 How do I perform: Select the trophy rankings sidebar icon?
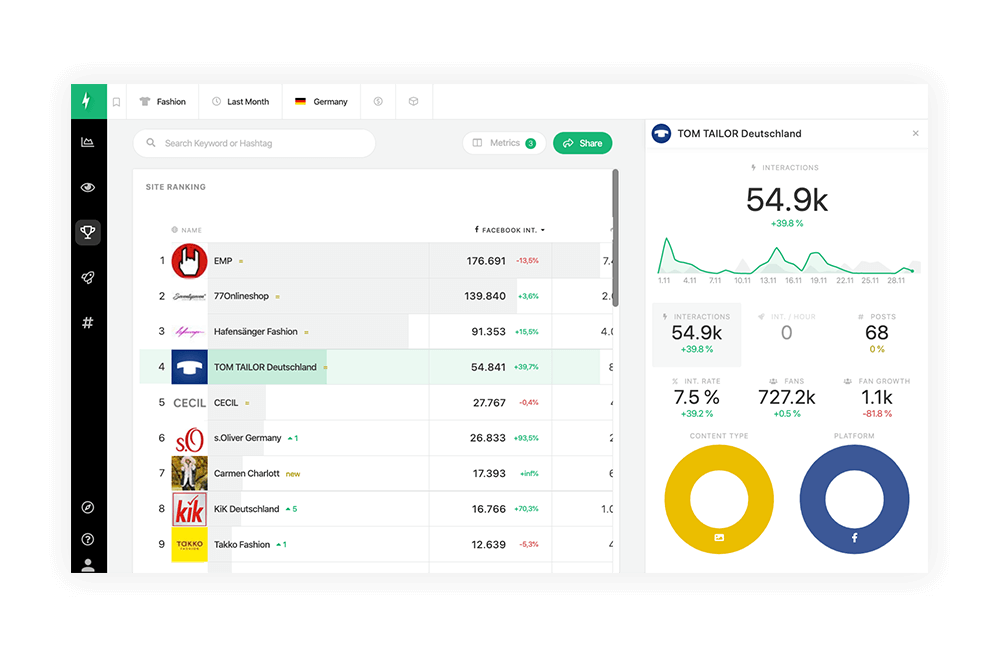(88, 232)
